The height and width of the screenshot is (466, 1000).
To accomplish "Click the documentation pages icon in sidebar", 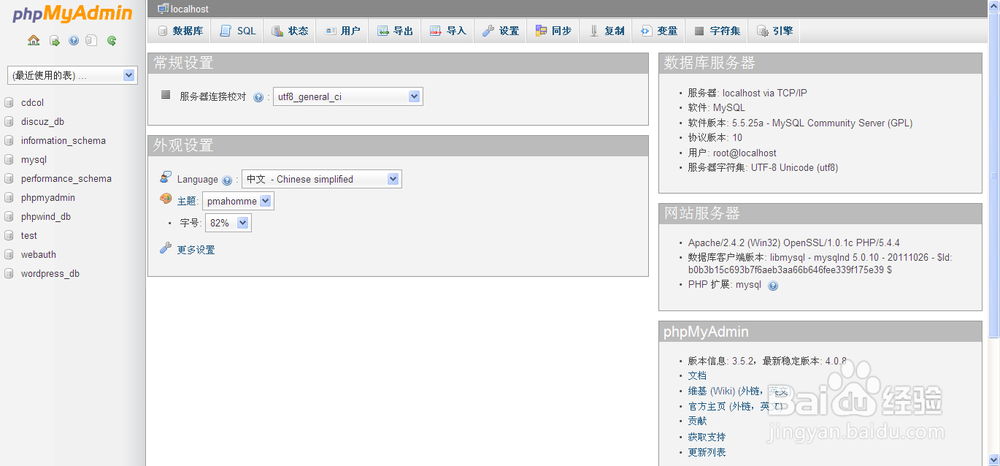I will pos(92,40).
